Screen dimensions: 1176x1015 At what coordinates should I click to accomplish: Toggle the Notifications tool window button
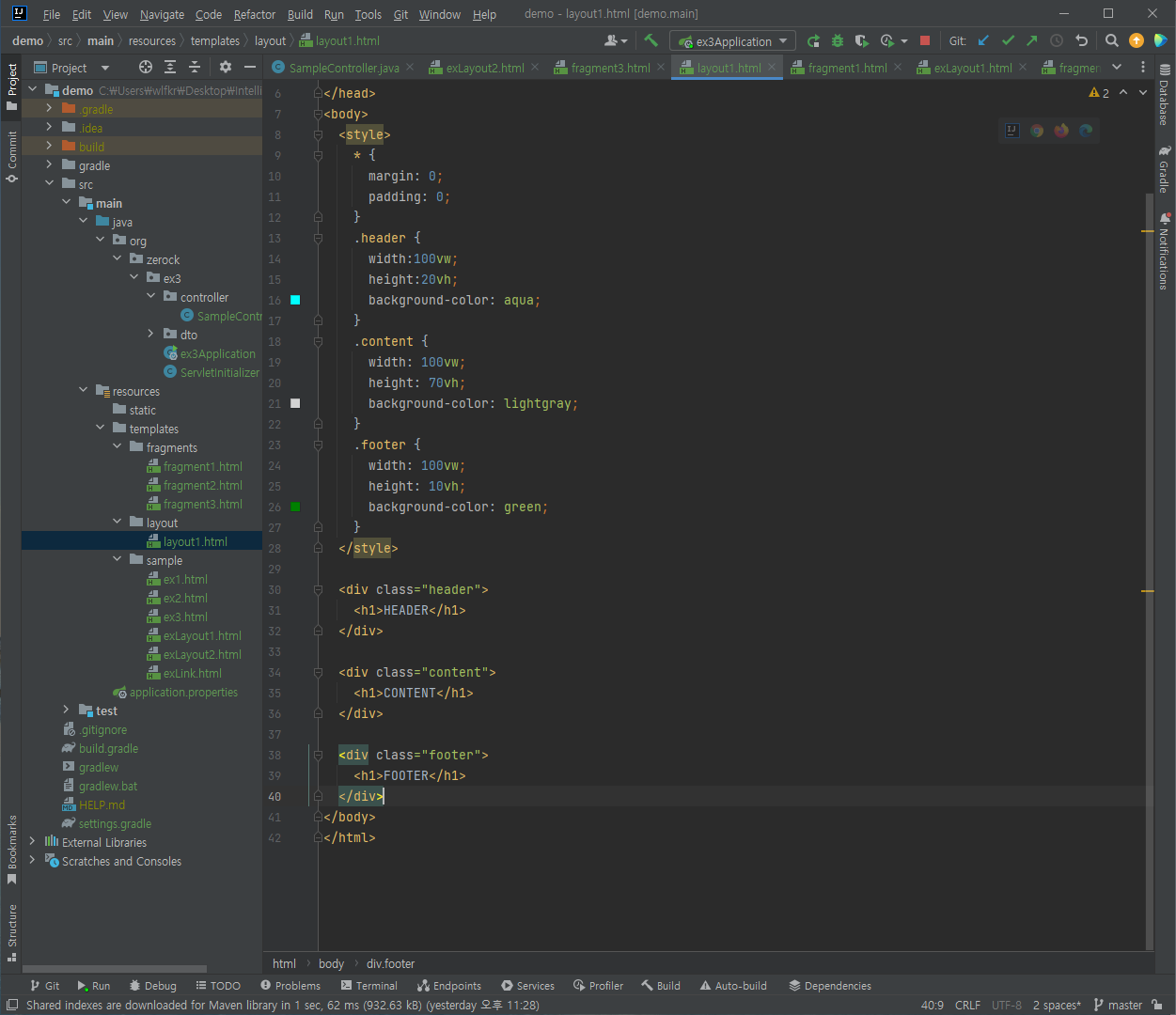coord(1165,252)
